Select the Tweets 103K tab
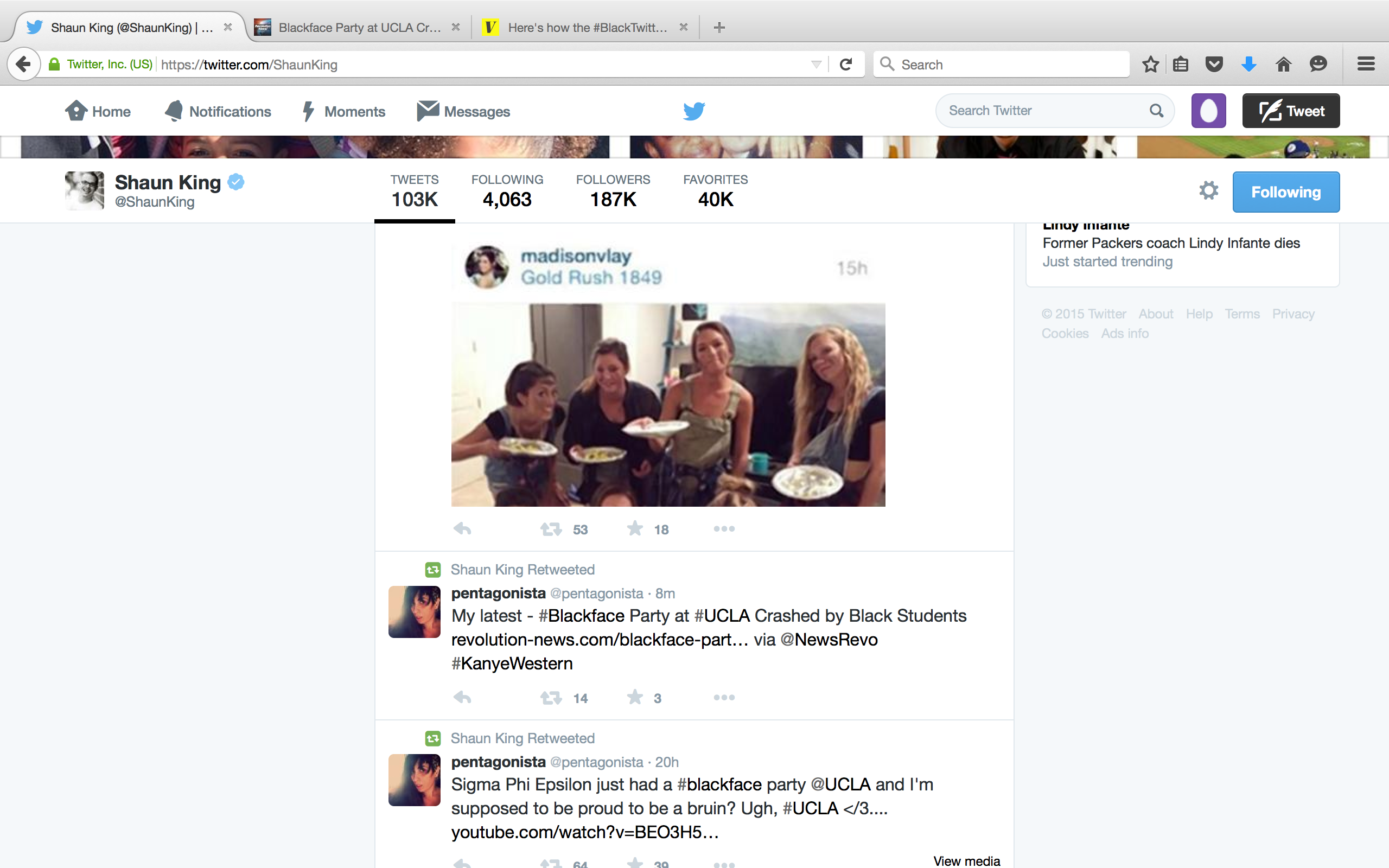 point(415,191)
